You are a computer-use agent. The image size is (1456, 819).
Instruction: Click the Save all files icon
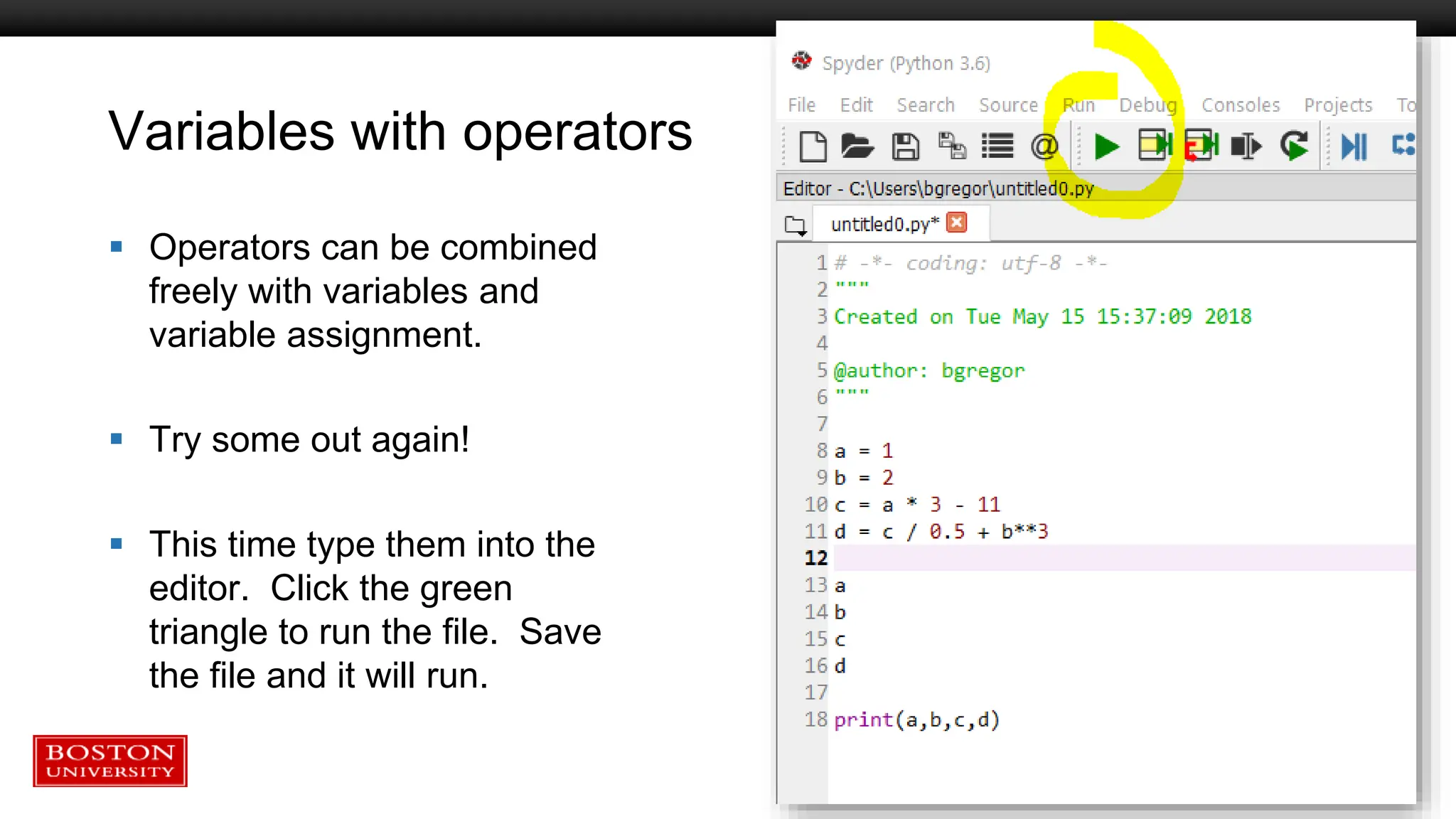(x=952, y=146)
